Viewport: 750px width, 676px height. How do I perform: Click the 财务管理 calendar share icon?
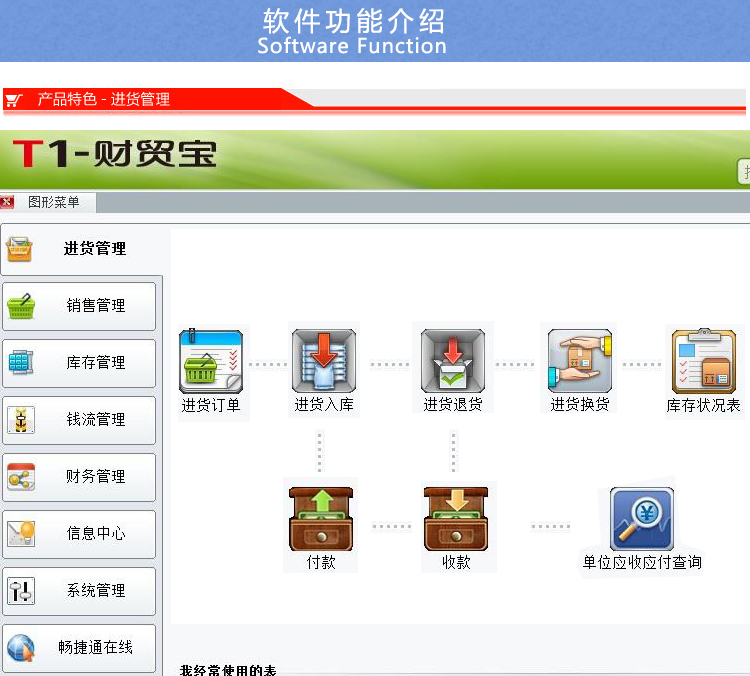pos(21,477)
